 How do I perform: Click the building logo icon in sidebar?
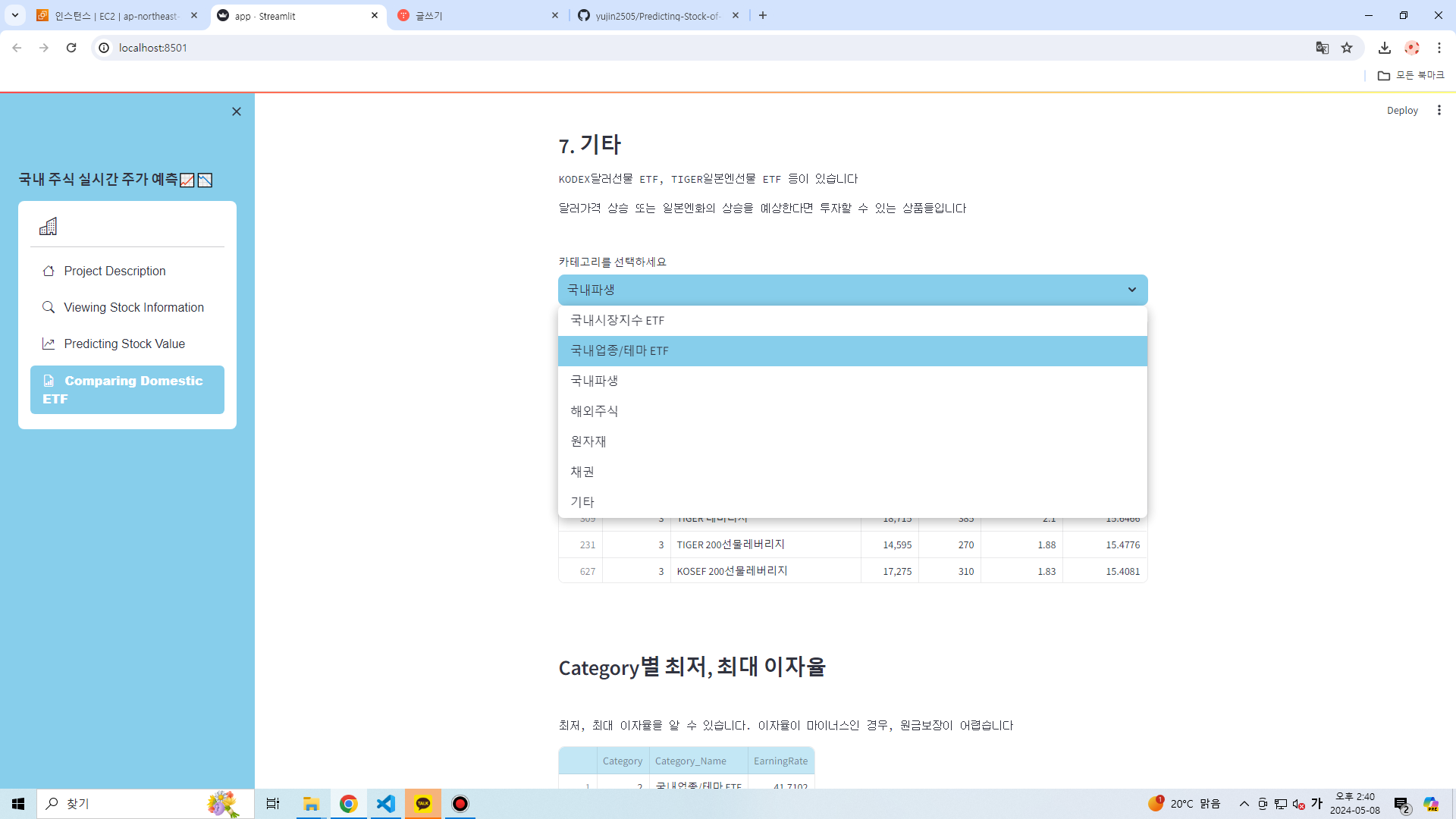pos(49,226)
